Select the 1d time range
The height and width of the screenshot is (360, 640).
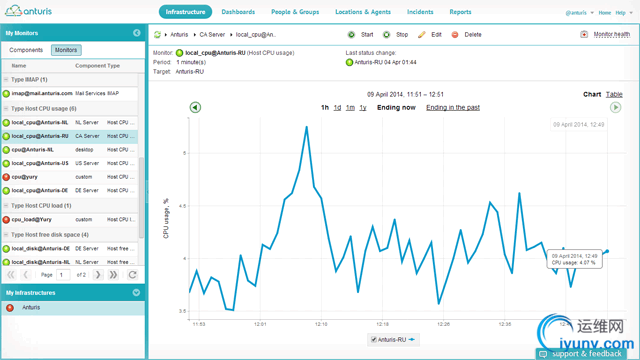click(337, 107)
